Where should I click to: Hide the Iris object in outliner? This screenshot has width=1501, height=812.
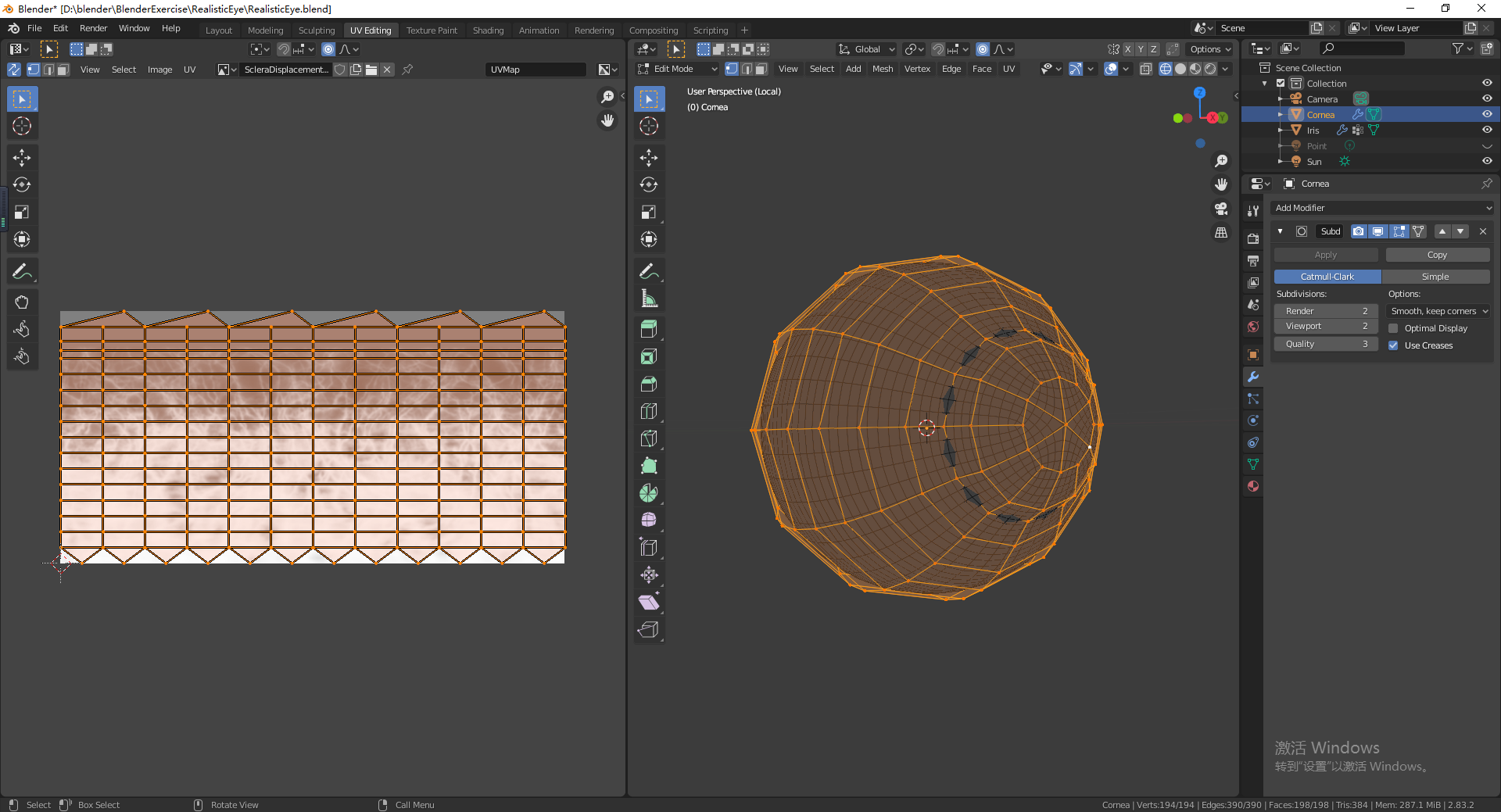coord(1487,130)
